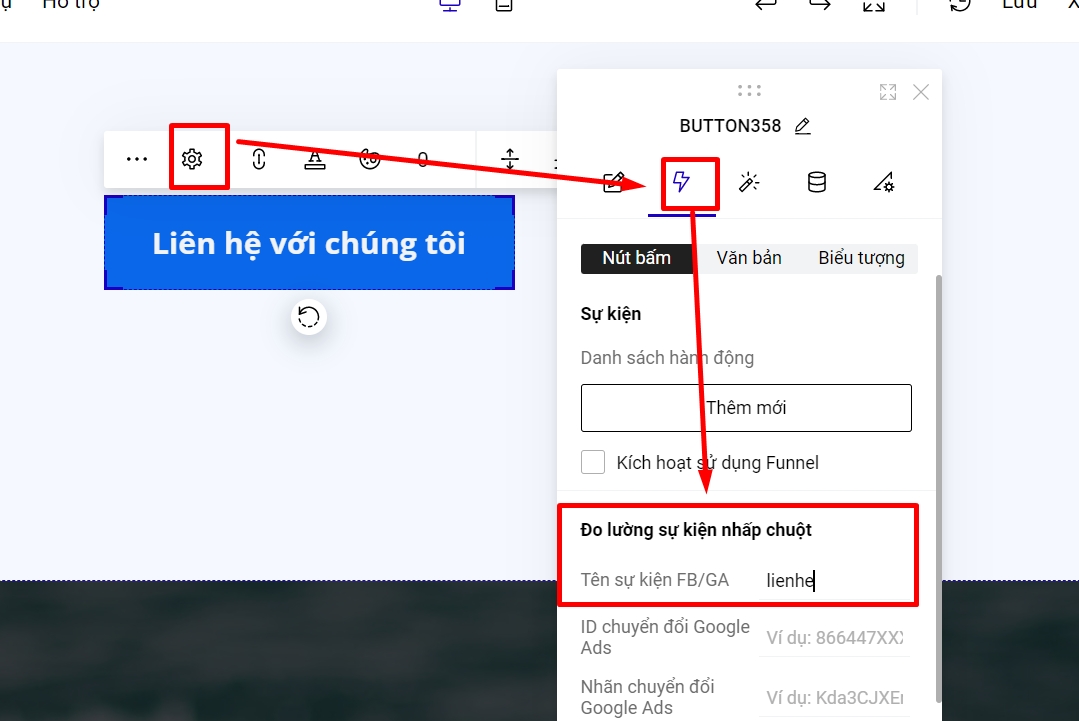Image resolution: width=1079 pixels, height=721 pixels.
Task: Click the rotate handle below the button
Action: (x=309, y=317)
